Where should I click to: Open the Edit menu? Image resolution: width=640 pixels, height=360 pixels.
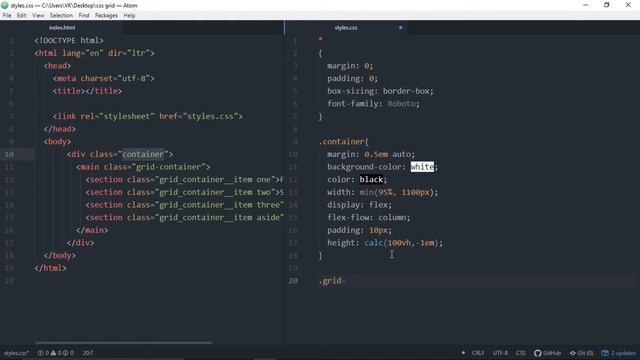[22, 16]
